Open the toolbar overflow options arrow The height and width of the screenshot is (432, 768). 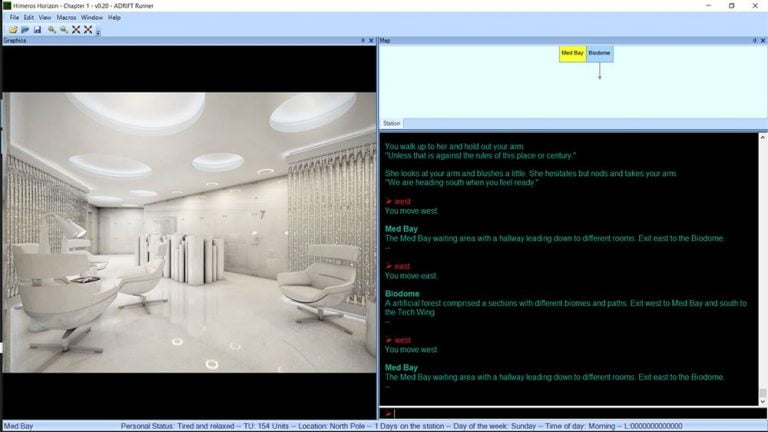(98, 32)
